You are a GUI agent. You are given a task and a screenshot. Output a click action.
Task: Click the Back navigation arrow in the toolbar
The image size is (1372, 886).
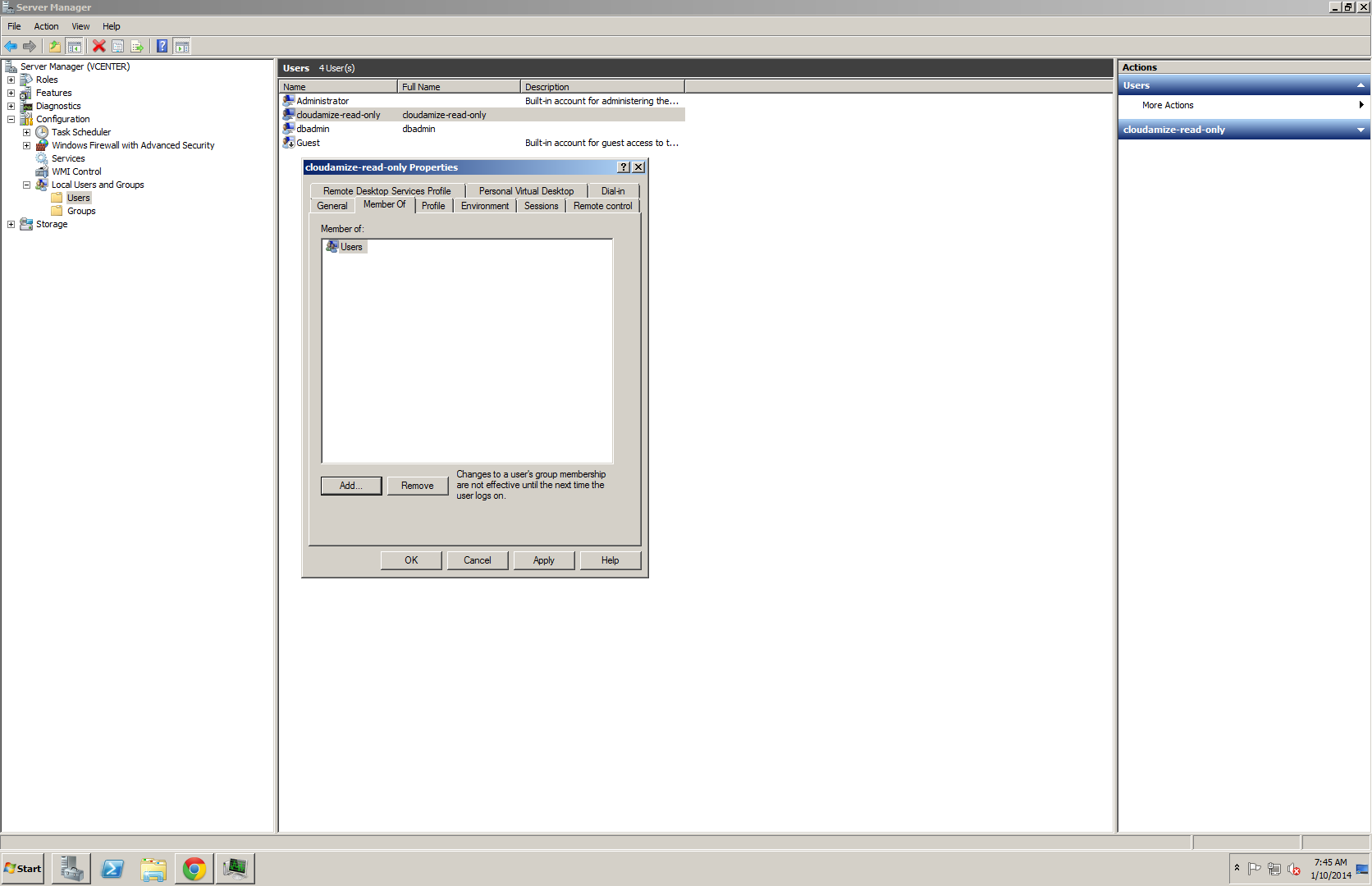[11, 46]
